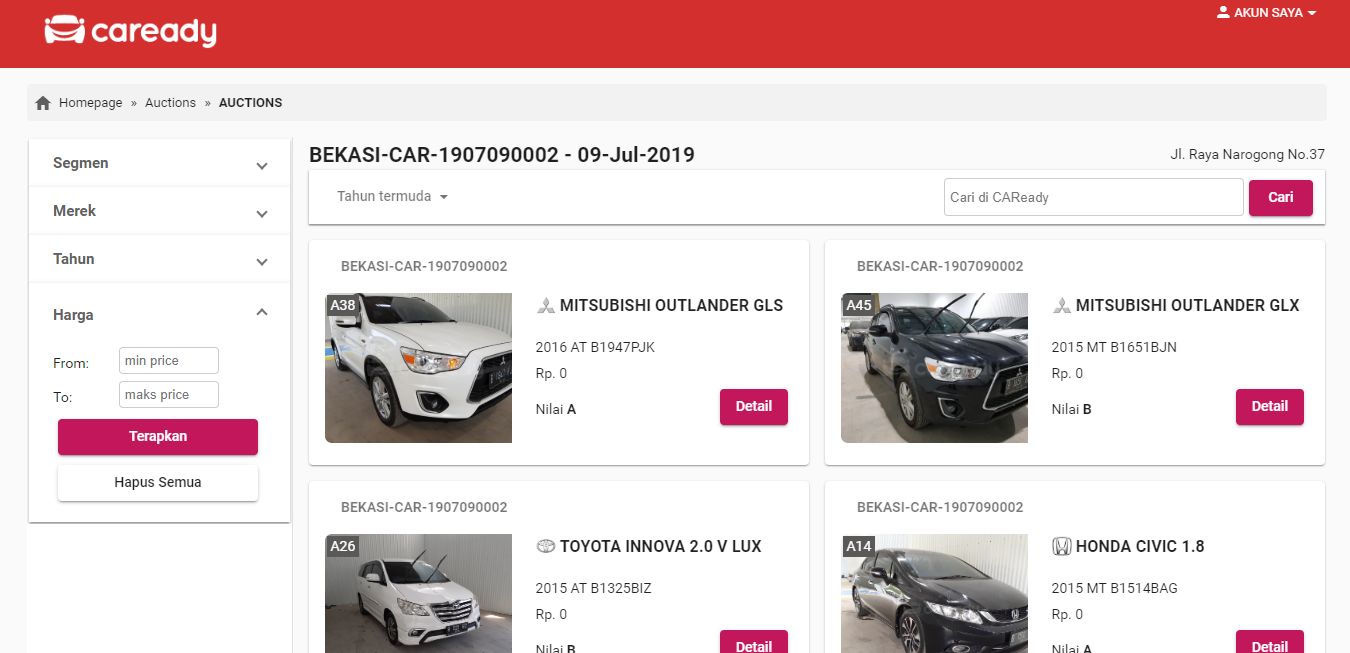Viewport: 1350px width, 653px height.
Task: Click the A14 lot badge
Action: [x=859, y=546]
